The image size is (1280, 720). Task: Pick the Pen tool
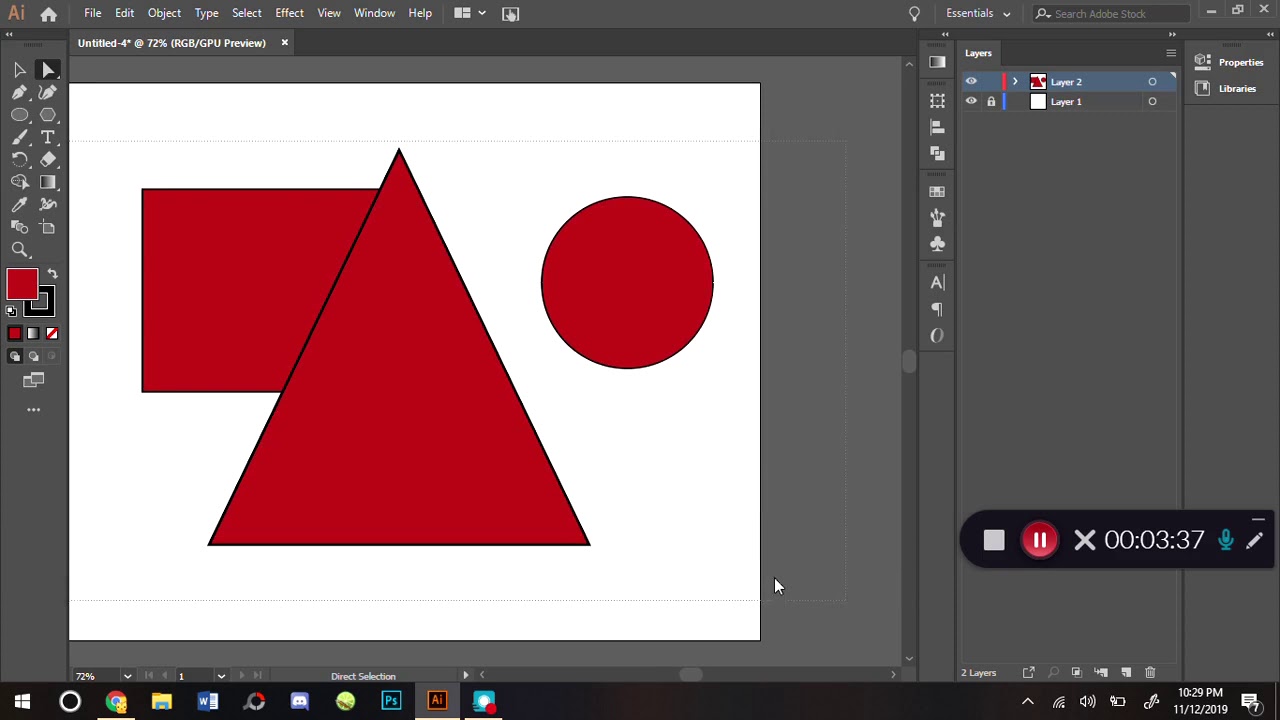(x=19, y=92)
